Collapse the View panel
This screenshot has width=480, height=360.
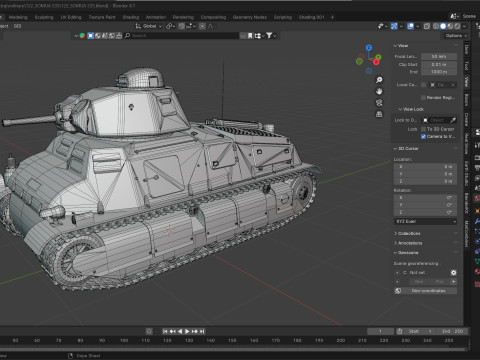point(401,46)
